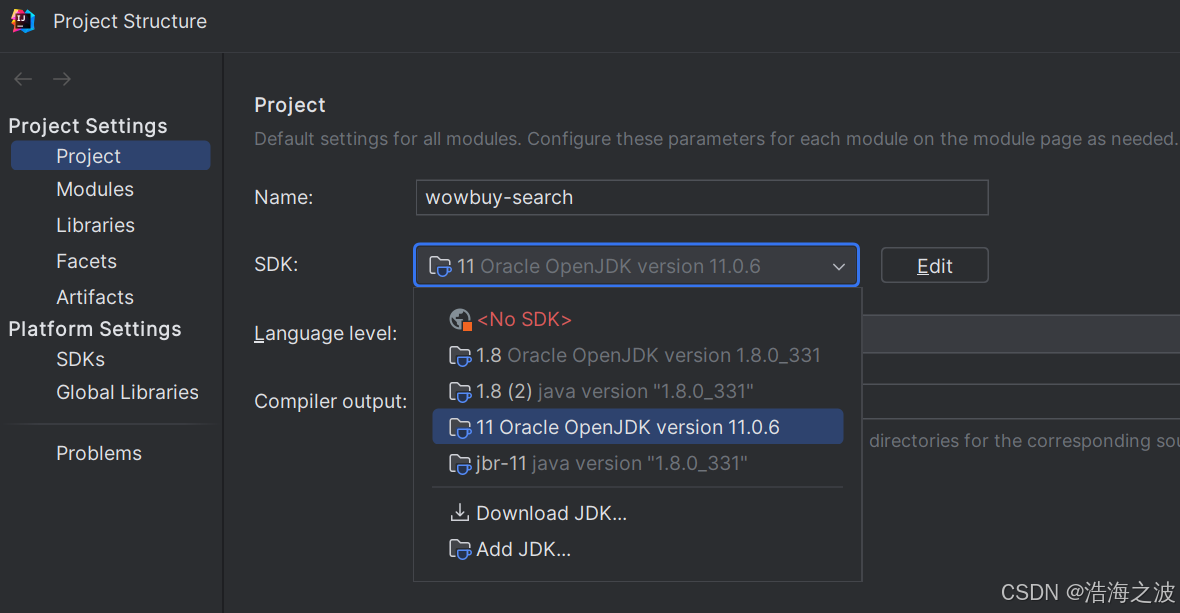Click the JDK folder icon beside jbr-11

point(460,463)
